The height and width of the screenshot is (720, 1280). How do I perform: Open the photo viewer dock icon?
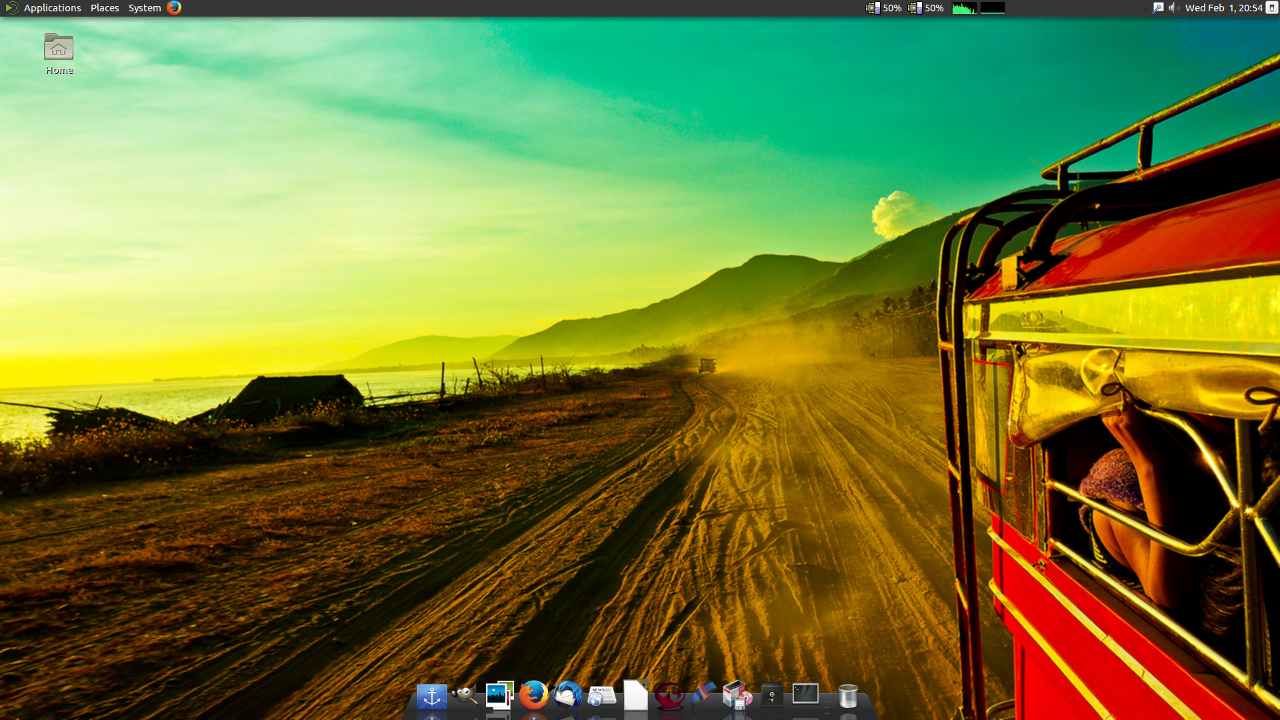pyautogui.click(x=499, y=695)
